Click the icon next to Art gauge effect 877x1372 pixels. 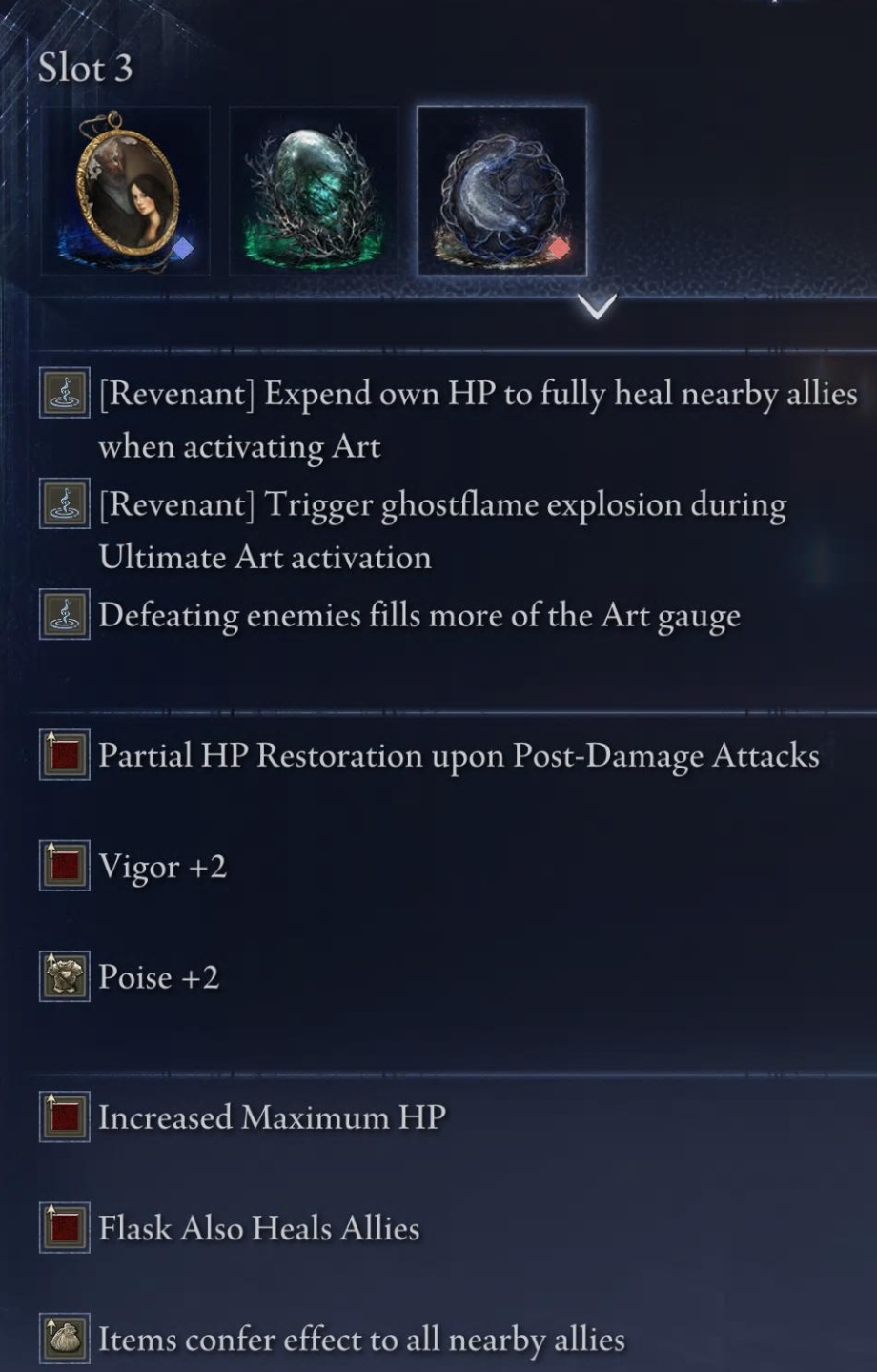65,615
